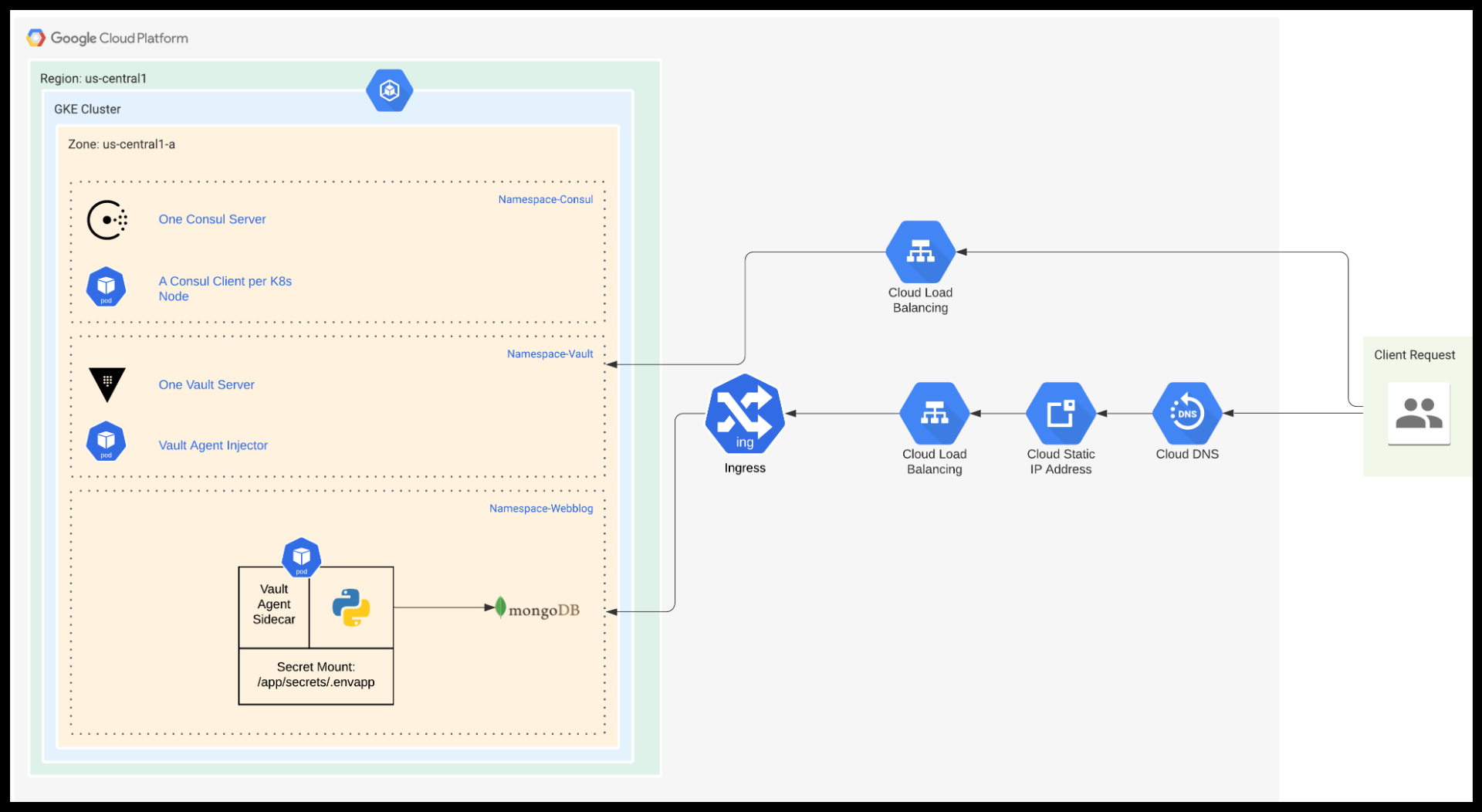Click the Cloud DNS icon
Viewport: 1482px width, 812px height.
pos(1186,413)
